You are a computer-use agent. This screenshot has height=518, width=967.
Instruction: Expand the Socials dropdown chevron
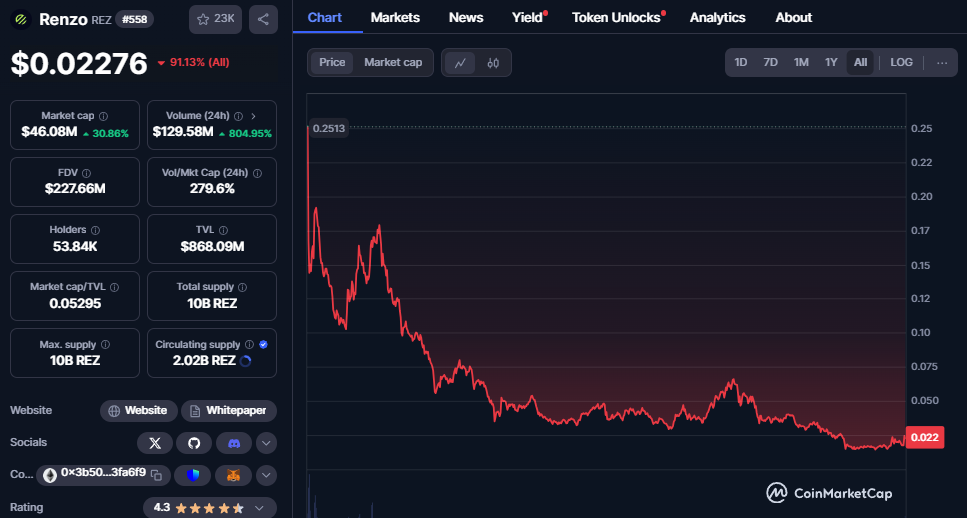coord(266,443)
